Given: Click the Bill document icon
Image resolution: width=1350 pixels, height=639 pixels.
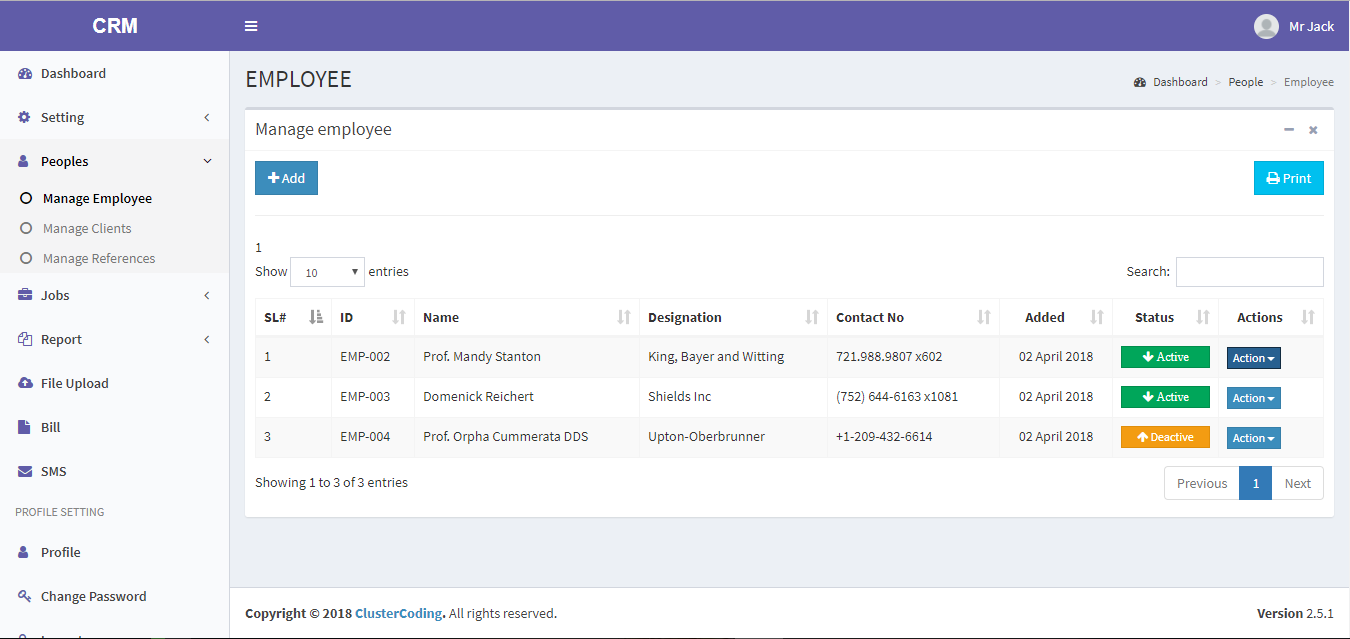Looking at the screenshot, I should pos(24,428).
